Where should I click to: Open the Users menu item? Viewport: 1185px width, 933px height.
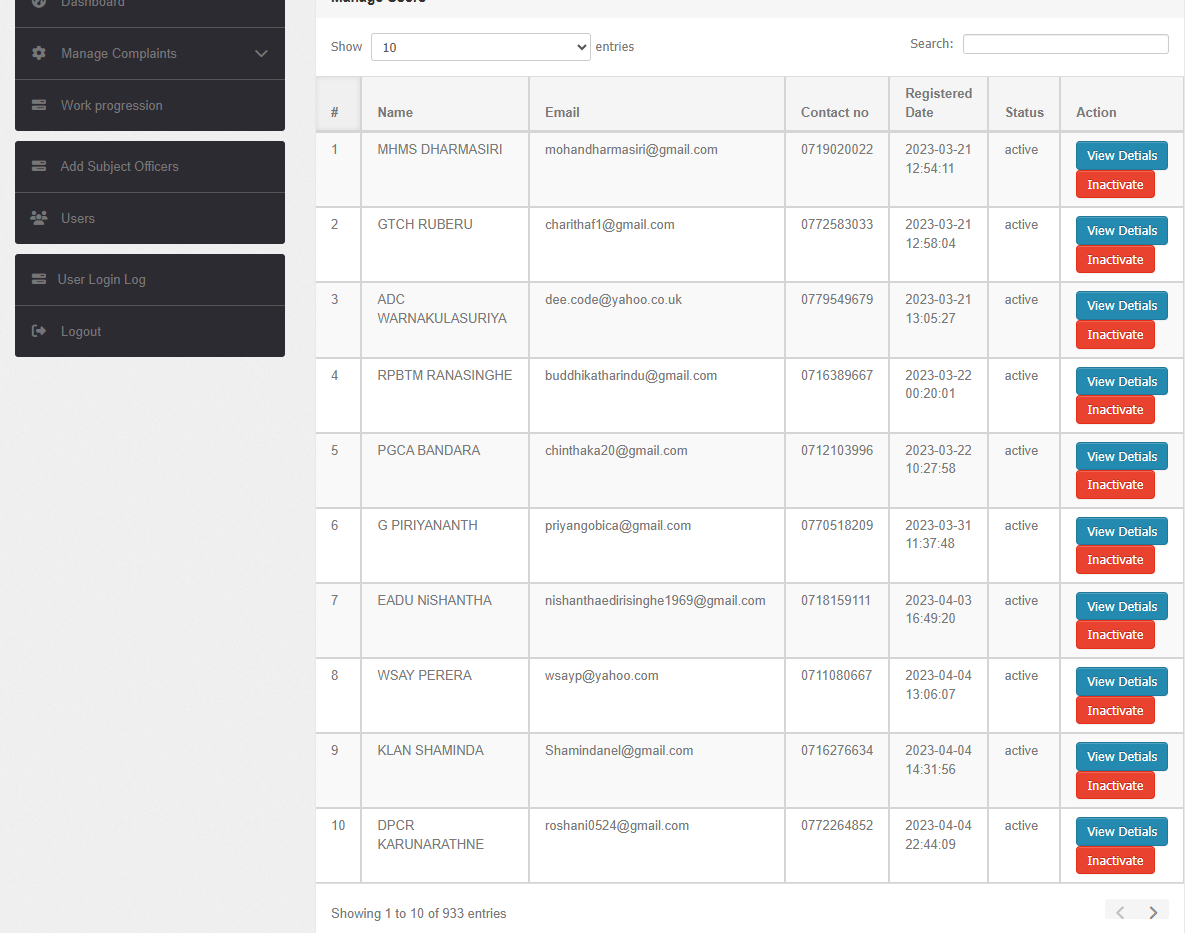pyautogui.click(x=150, y=218)
